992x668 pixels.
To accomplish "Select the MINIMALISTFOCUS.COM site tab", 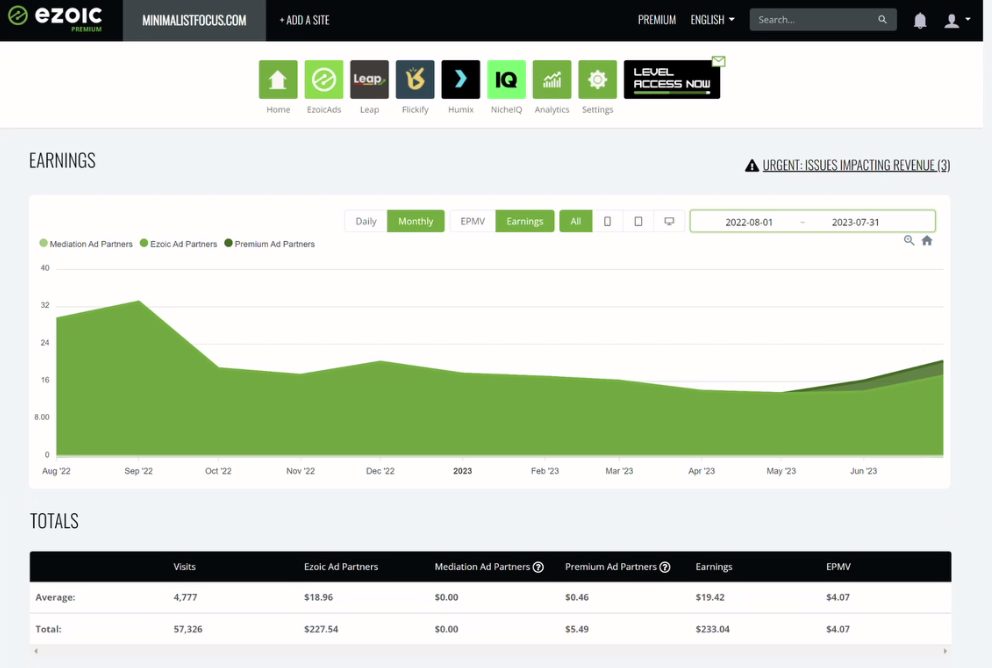I will tap(194, 20).
